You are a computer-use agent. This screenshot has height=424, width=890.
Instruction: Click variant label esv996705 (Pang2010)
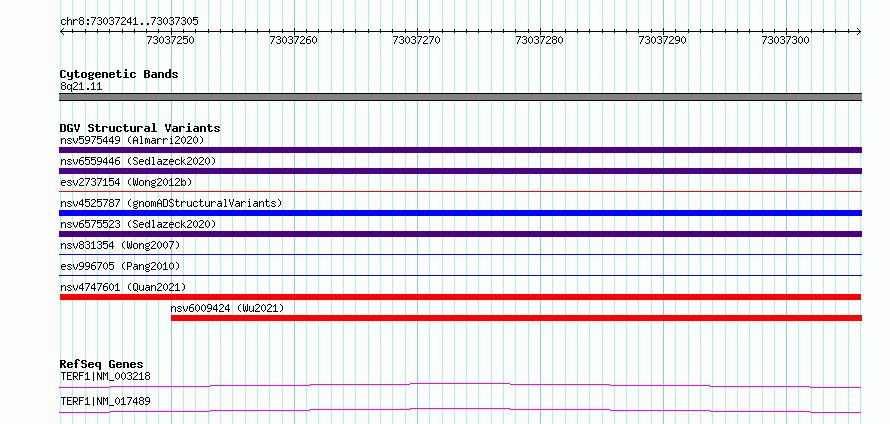pyautogui.click(x=120, y=266)
